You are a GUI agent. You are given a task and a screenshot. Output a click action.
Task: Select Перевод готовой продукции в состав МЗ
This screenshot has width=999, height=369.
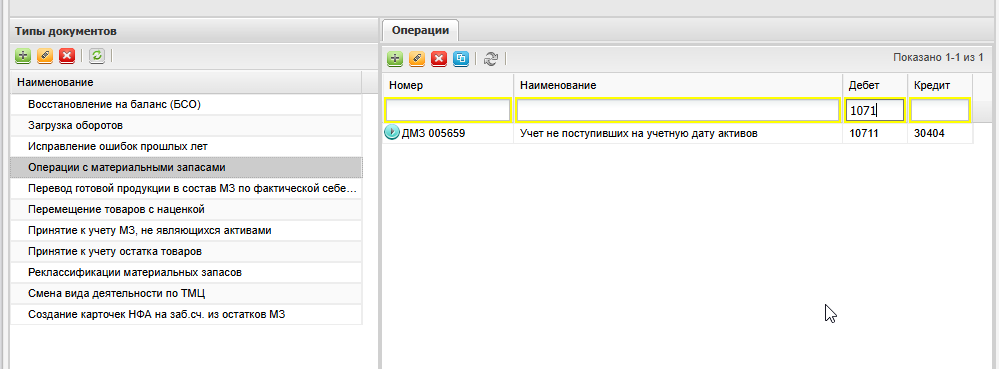click(186, 189)
